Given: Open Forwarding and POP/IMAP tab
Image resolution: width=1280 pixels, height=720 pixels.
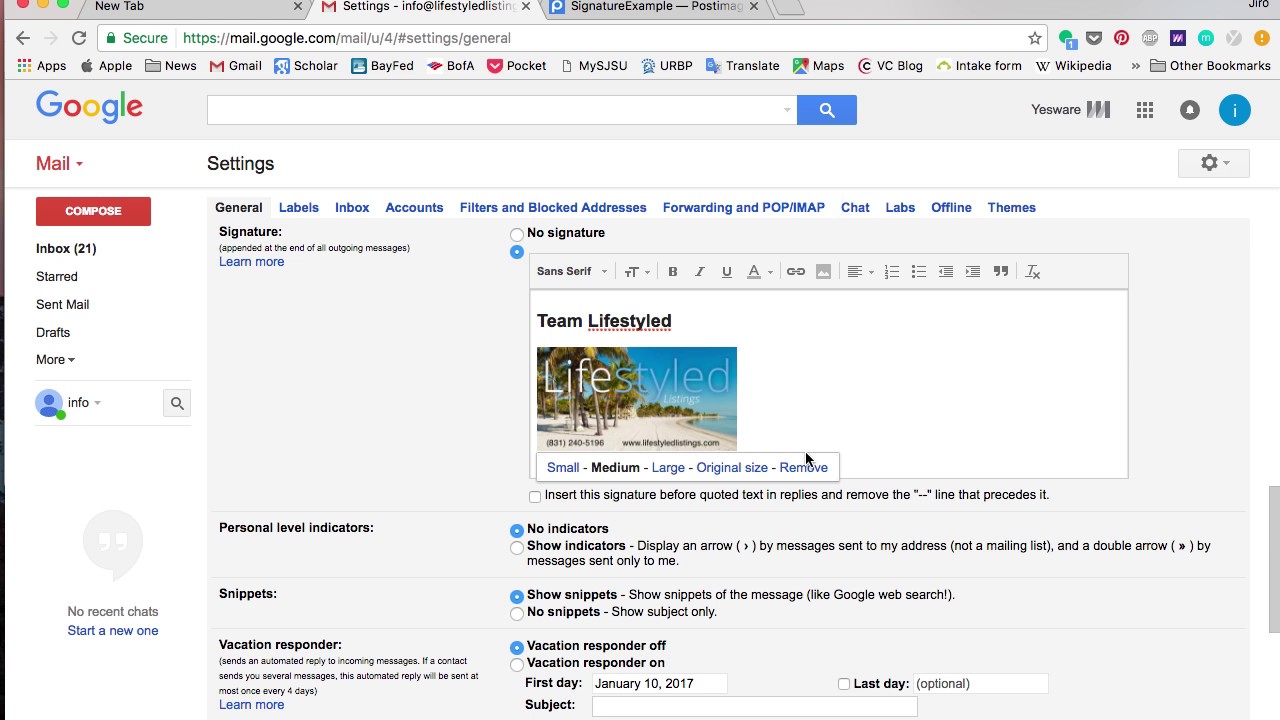Looking at the screenshot, I should click(744, 208).
